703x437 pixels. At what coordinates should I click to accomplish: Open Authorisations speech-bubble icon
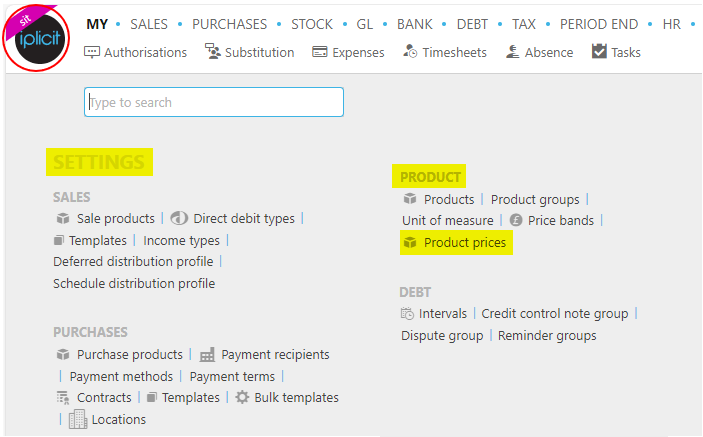pos(91,52)
